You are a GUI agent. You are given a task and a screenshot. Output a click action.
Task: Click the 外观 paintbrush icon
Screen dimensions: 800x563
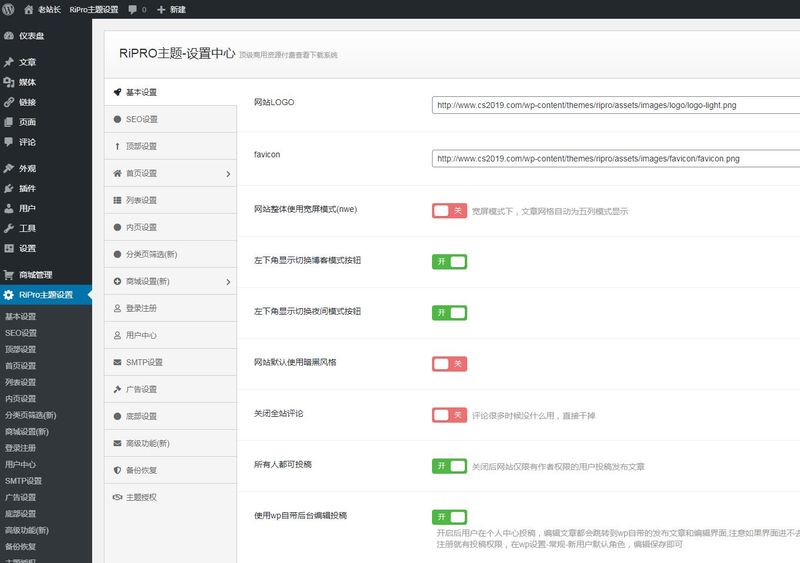click(x=9, y=168)
